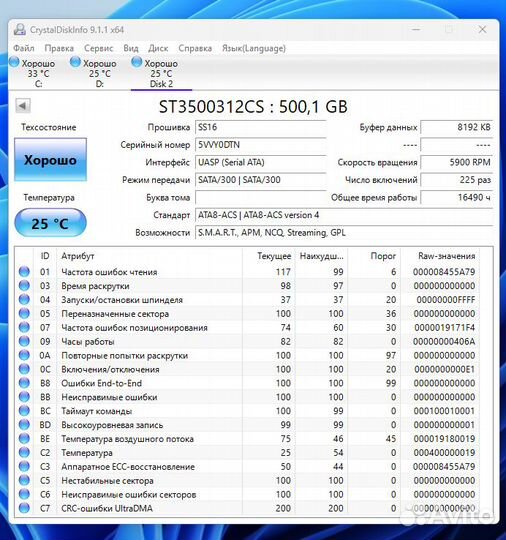Open the Диск menu

[158, 48]
